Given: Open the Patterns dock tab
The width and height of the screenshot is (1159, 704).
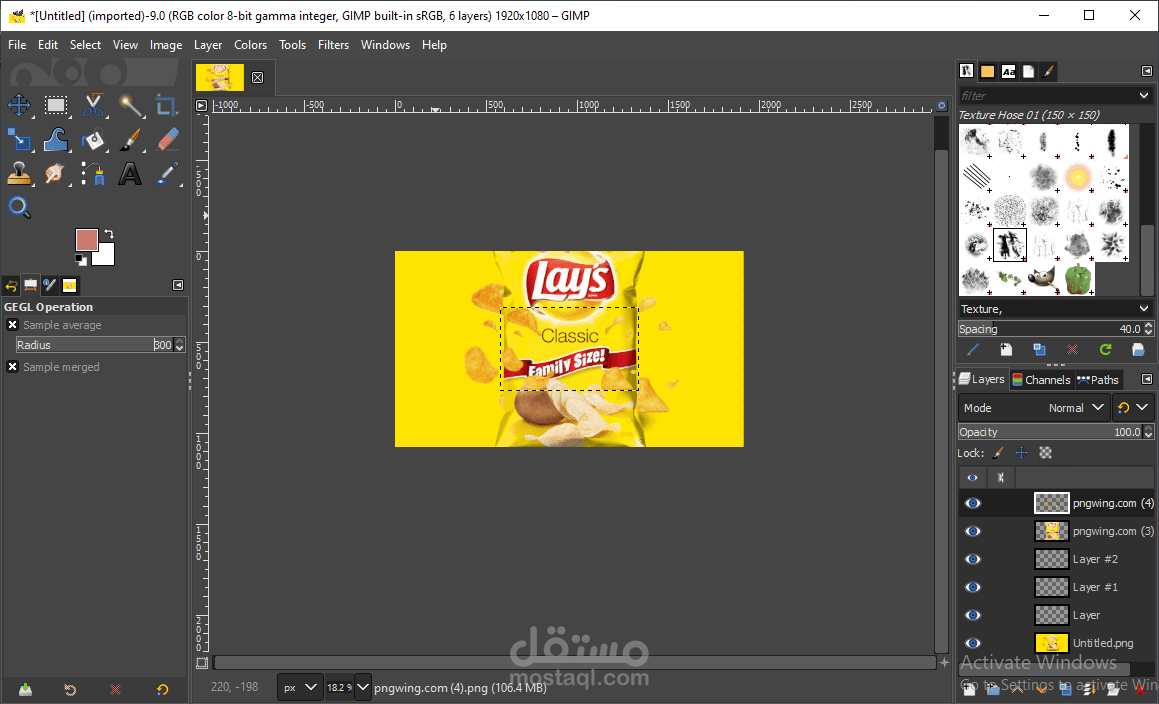Looking at the screenshot, I should point(988,72).
